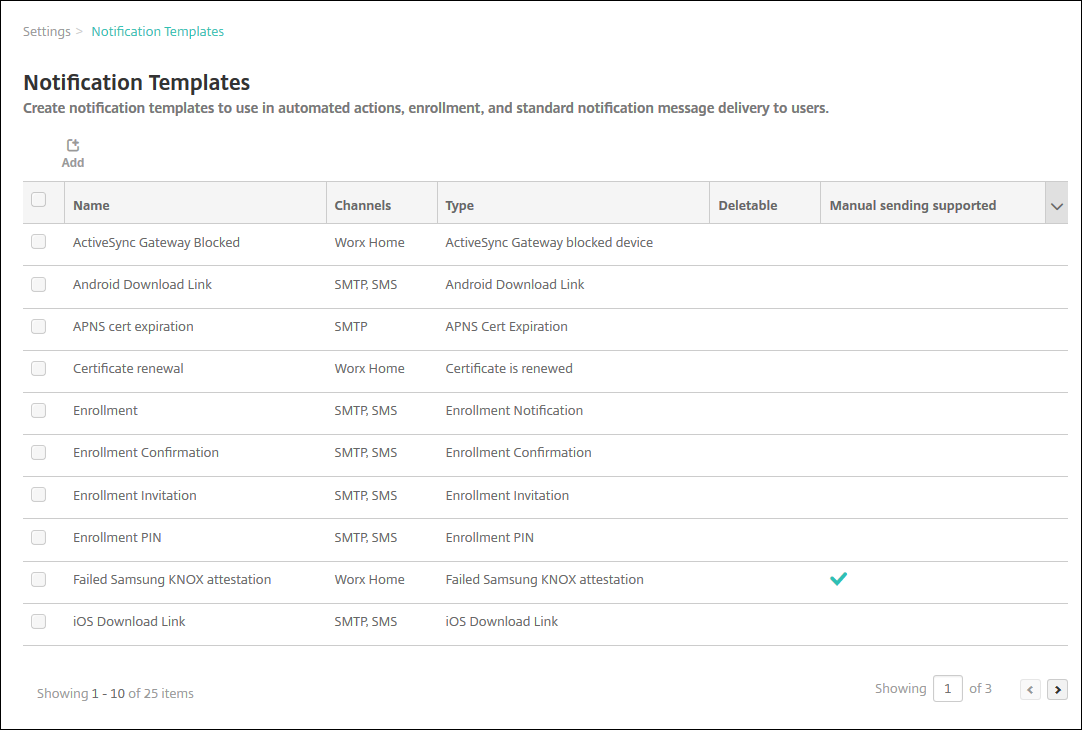Open the Enrollment Invitation template row
Screen dimensions: 1082x730
(x=134, y=495)
